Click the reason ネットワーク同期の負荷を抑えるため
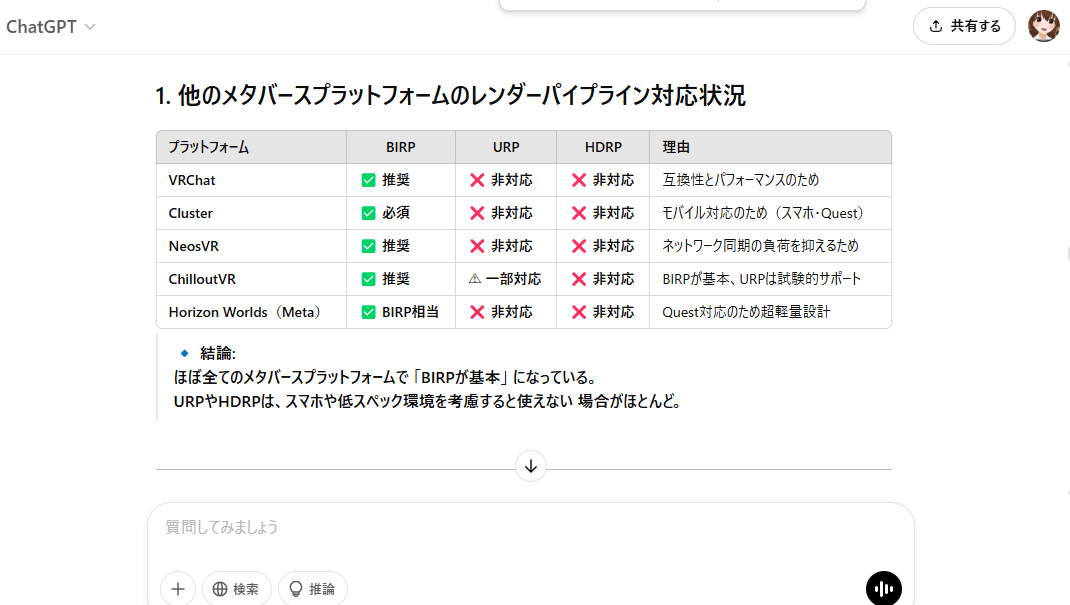 pos(760,246)
